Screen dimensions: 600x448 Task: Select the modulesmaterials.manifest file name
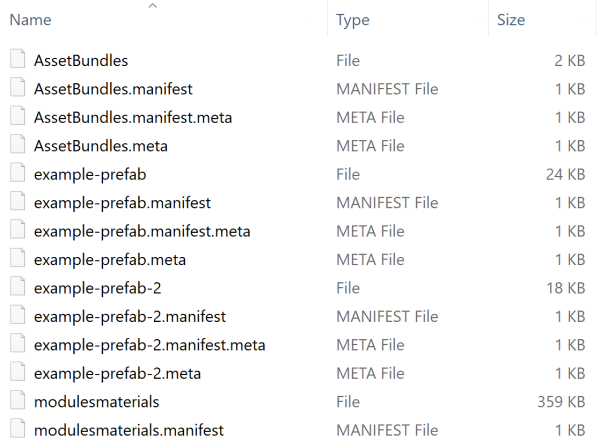(129, 431)
